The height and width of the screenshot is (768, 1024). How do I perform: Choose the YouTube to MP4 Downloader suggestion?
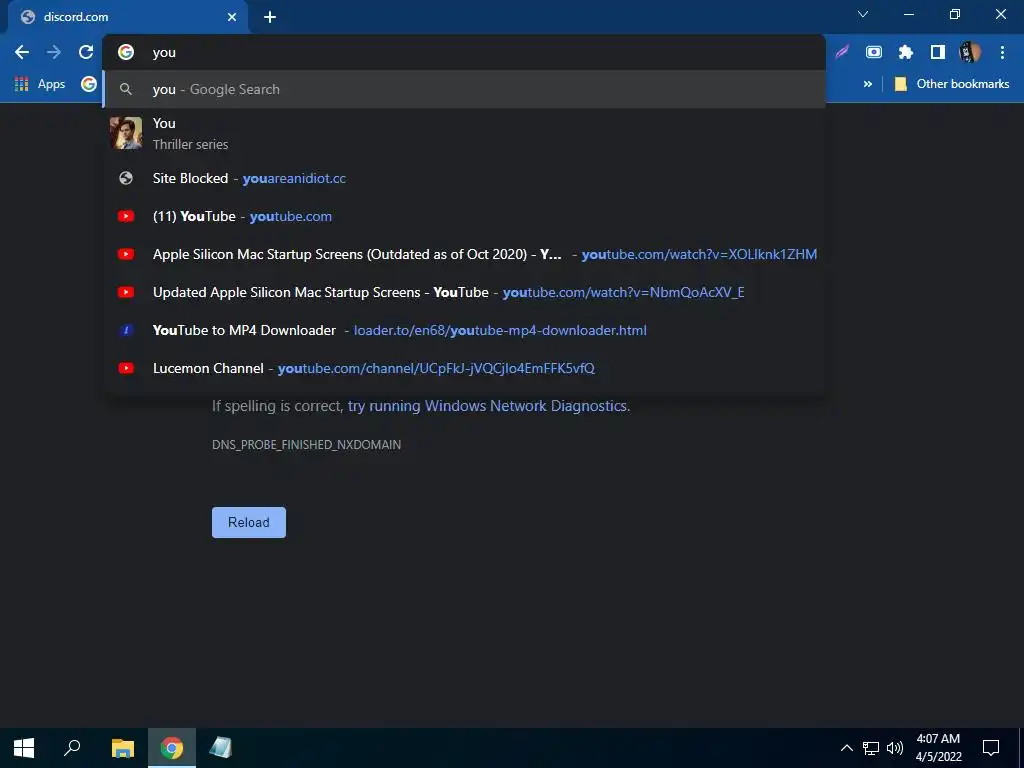tap(464, 330)
